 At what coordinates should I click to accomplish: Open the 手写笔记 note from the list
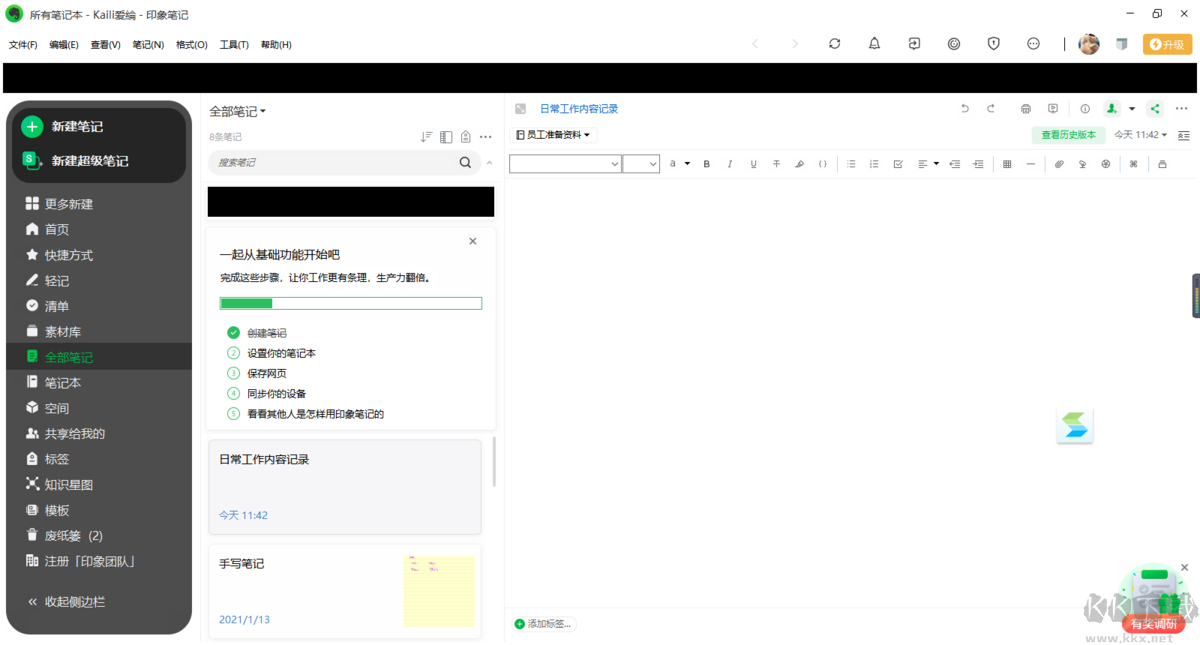(300, 590)
